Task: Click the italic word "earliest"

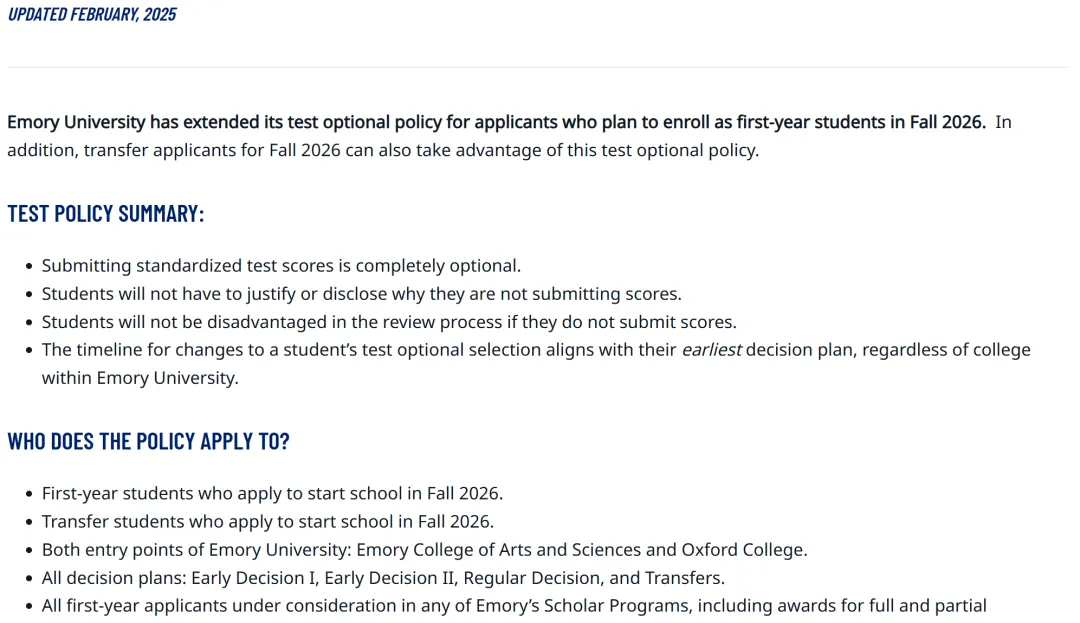Action: coord(711,350)
